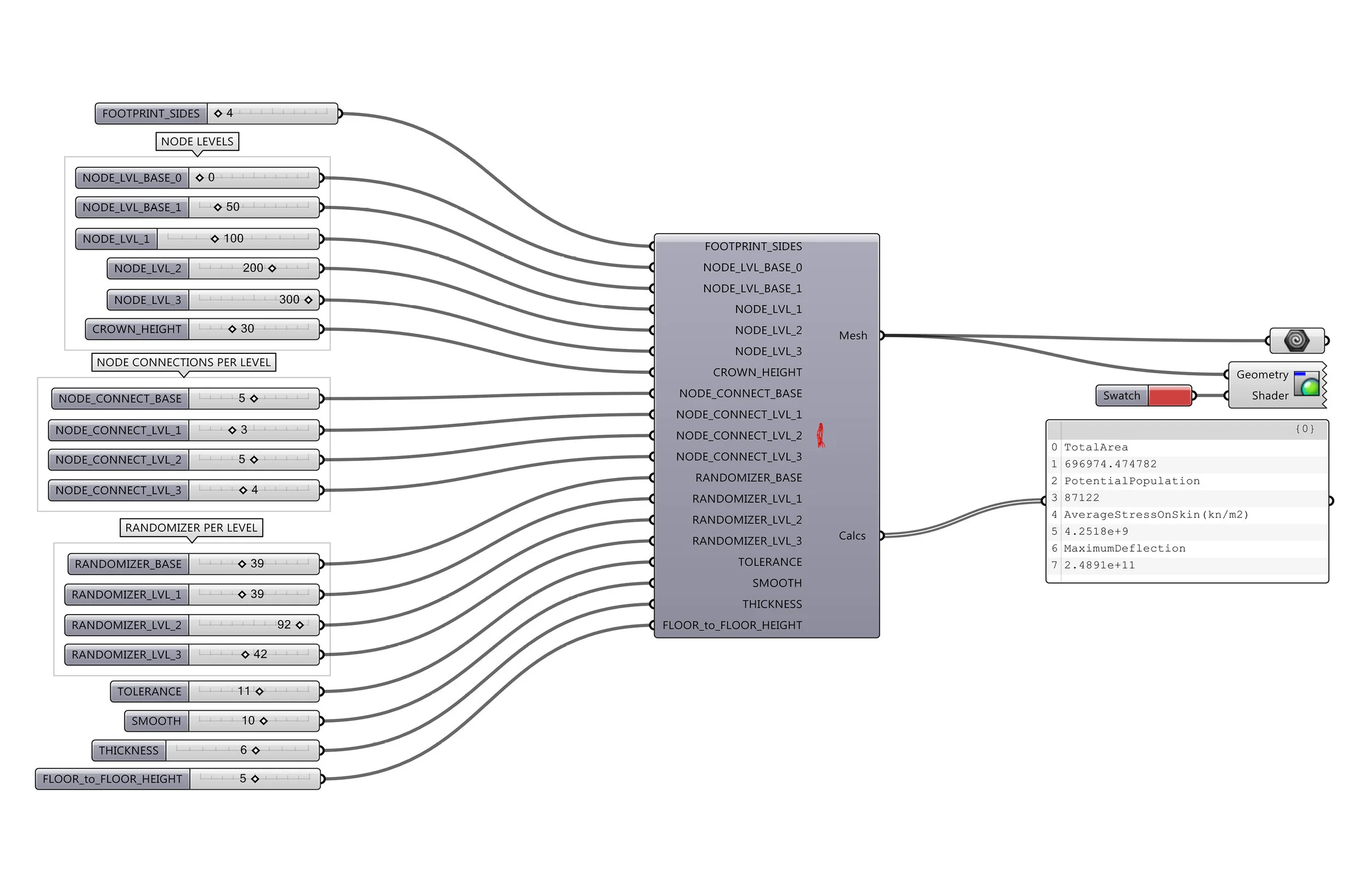Click the NODE_LVL_3 slider handle at 300
This screenshot has width=1372, height=895.
tap(308, 300)
